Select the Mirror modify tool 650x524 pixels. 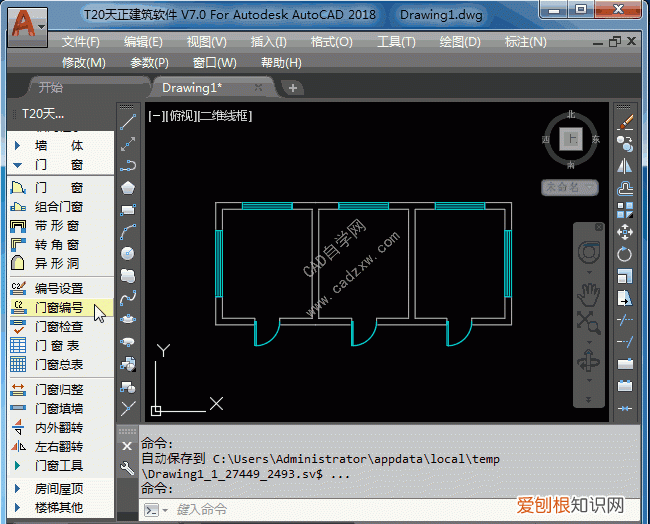[x=625, y=166]
